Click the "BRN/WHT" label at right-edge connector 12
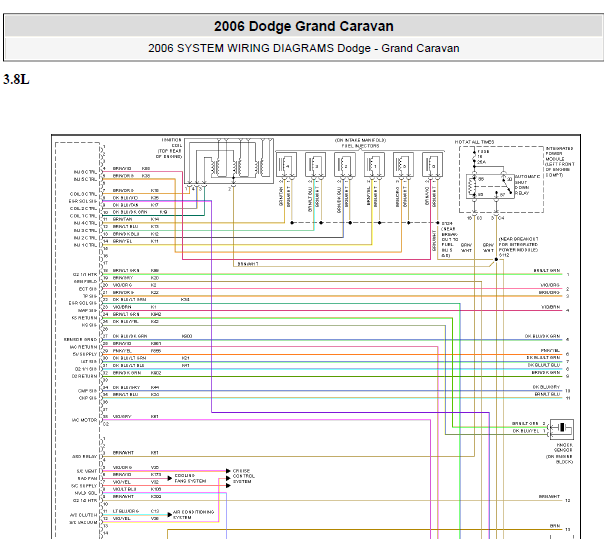The width and height of the screenshot is (604, 539). tap(549, 497)
